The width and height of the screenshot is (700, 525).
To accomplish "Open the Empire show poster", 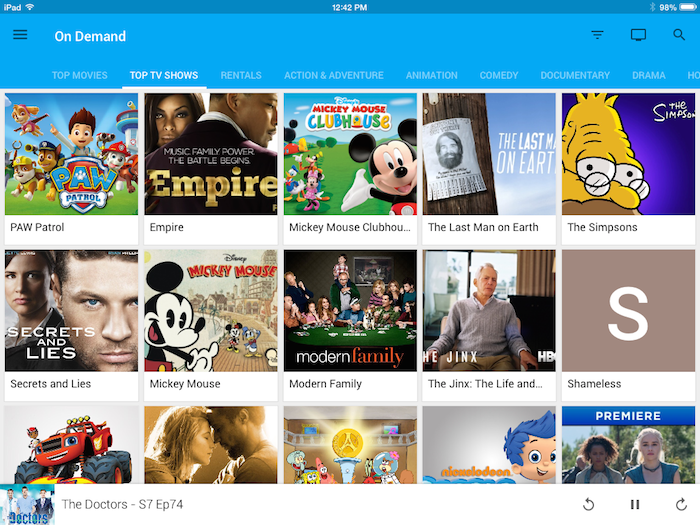I will coord(211,154).
